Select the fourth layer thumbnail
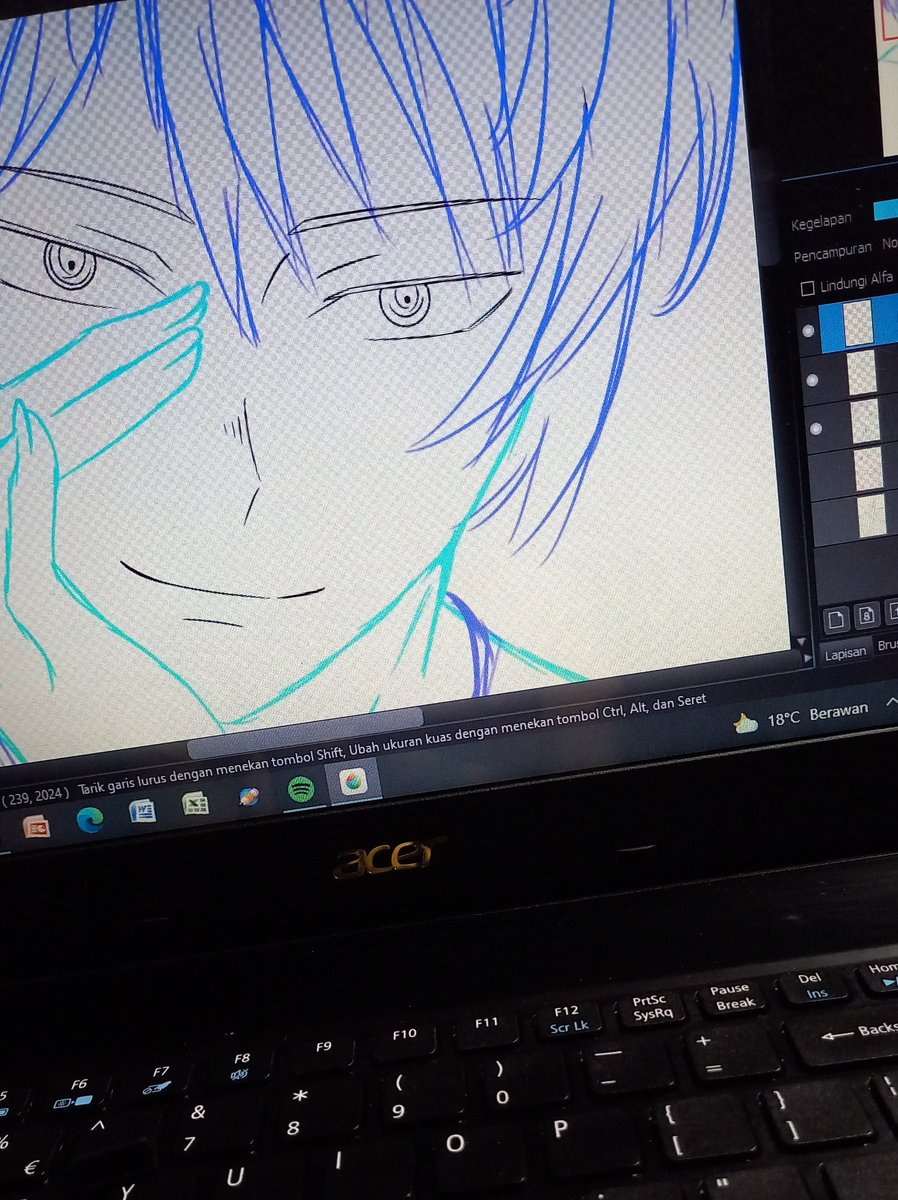 coord(869,467)
